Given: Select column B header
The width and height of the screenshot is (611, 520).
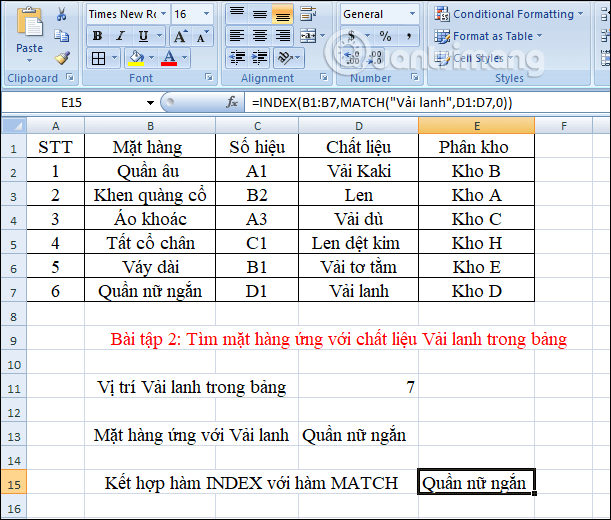Looking at the screenshot, I should (150, 126).
